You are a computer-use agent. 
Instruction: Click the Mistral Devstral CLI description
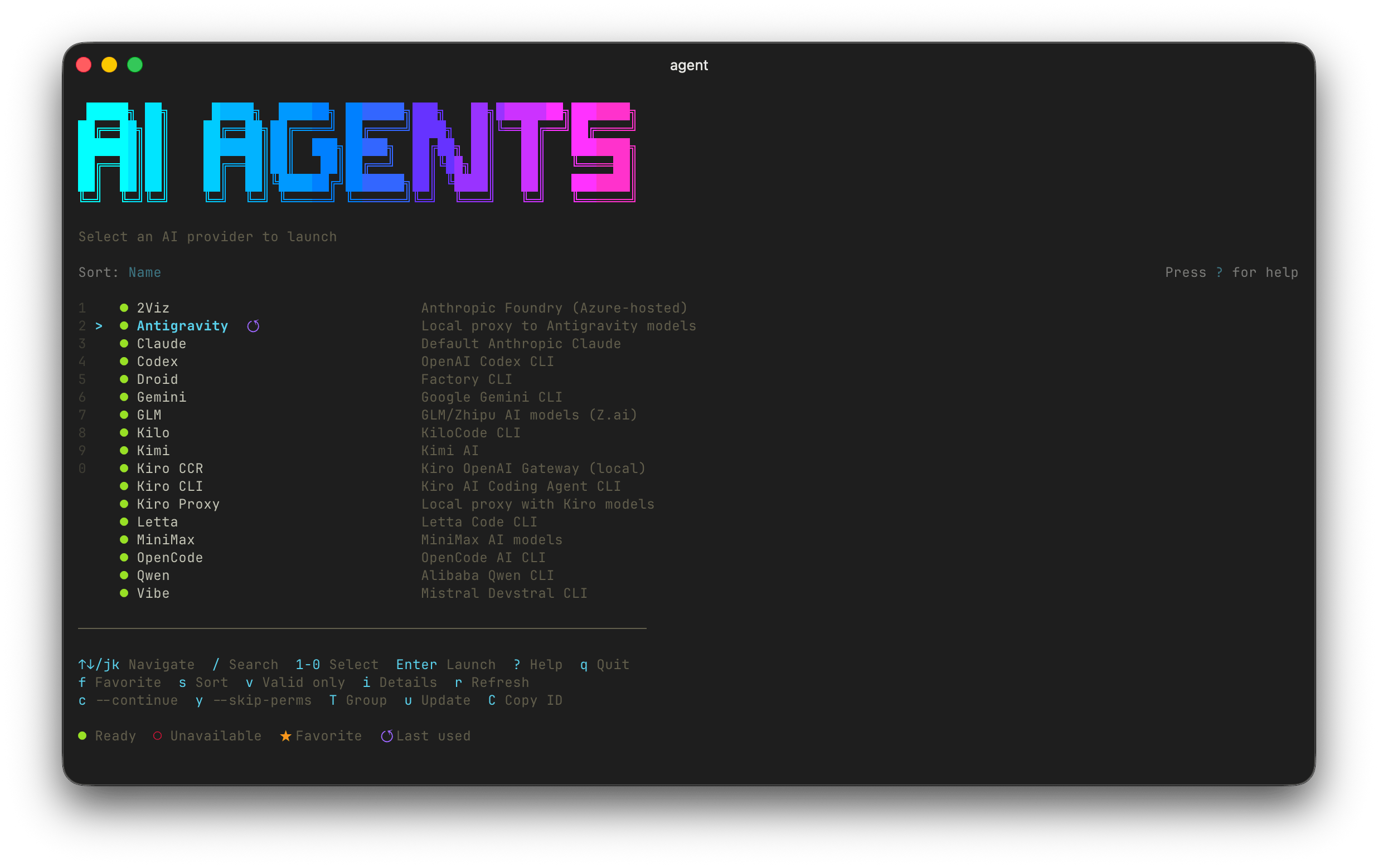(x=504, y=593)
